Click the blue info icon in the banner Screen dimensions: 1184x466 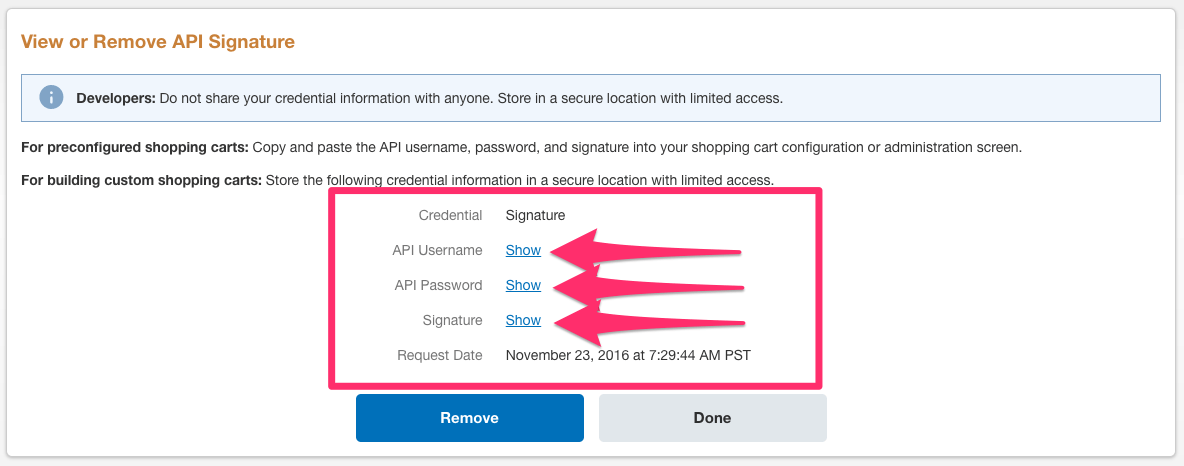pyautogui.click(x=51, y=98)
